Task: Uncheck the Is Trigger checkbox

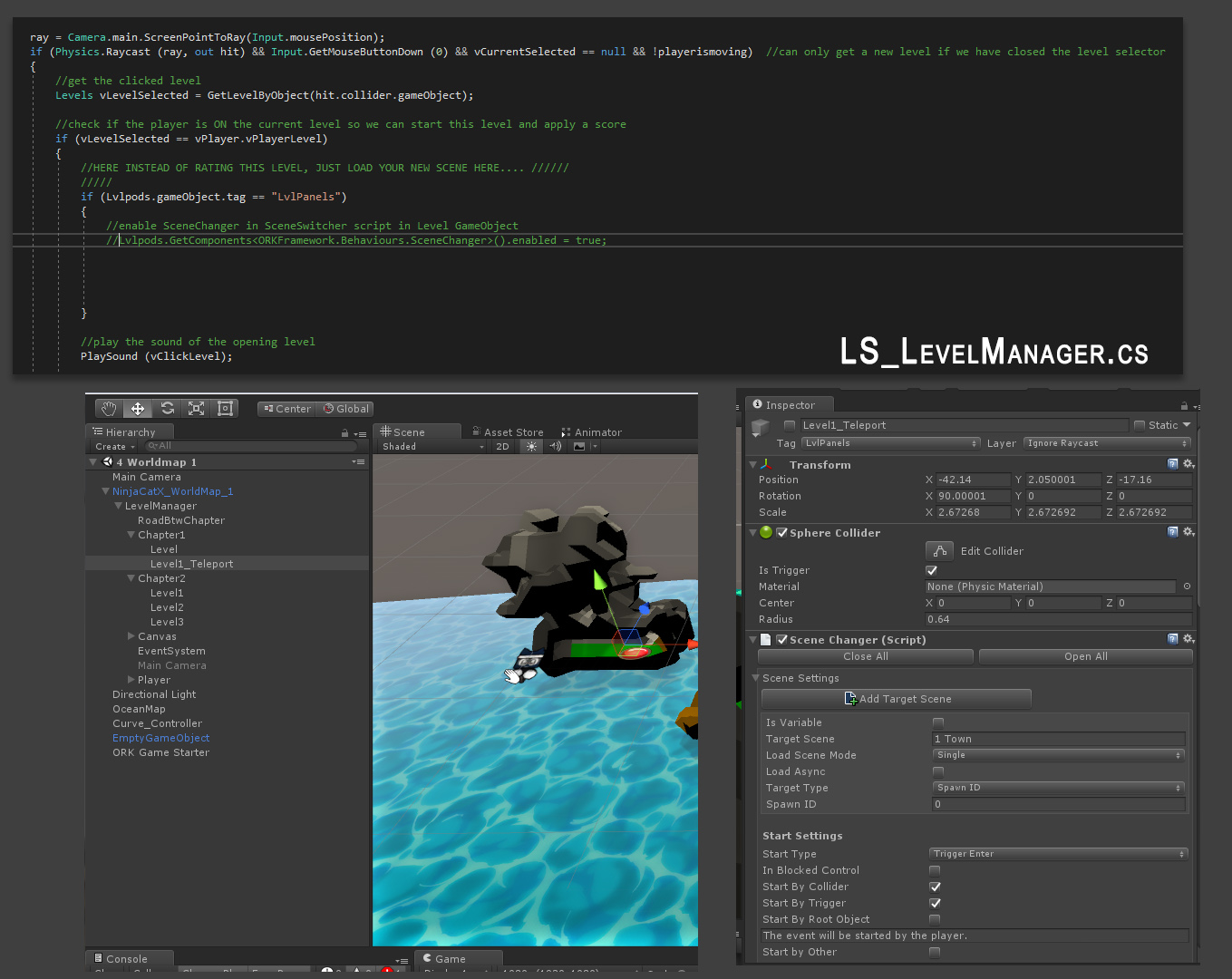Action: [931, 570]
